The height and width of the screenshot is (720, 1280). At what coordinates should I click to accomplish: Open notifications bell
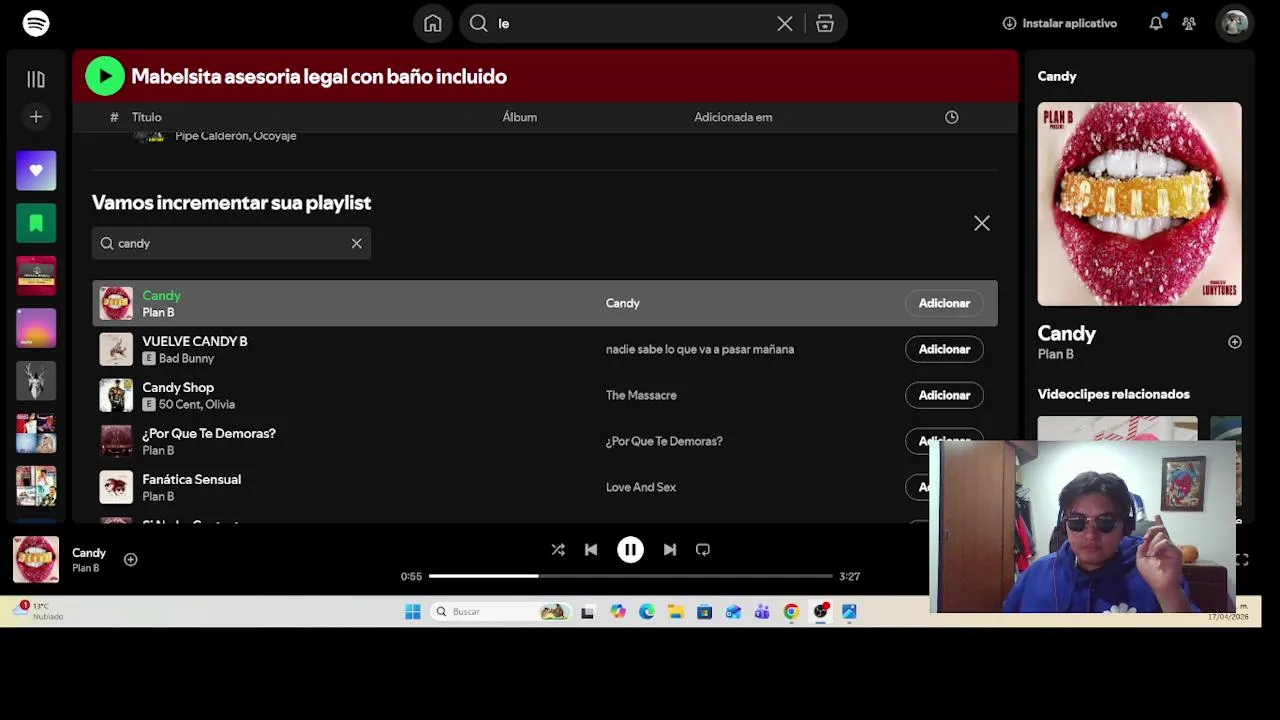[1156, 23]
